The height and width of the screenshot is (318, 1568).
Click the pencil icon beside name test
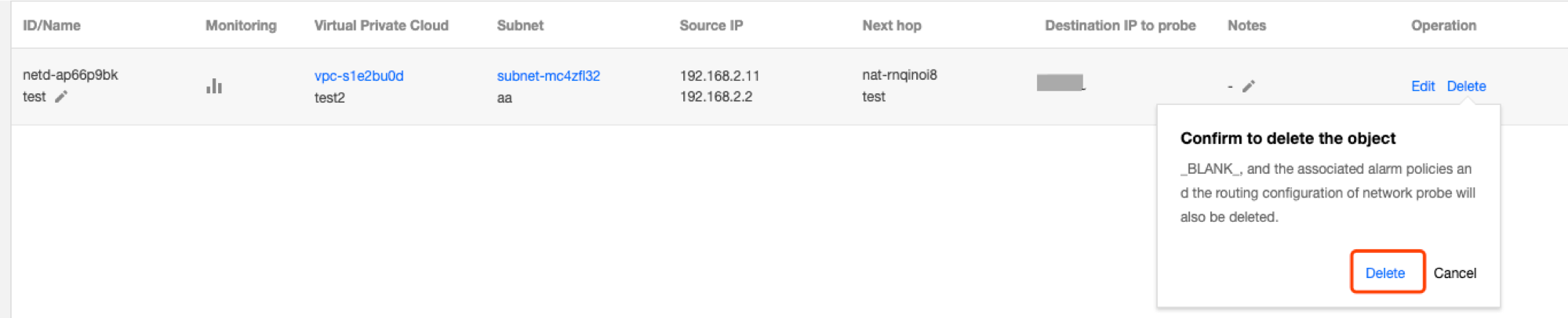click(x=61, y=96)
